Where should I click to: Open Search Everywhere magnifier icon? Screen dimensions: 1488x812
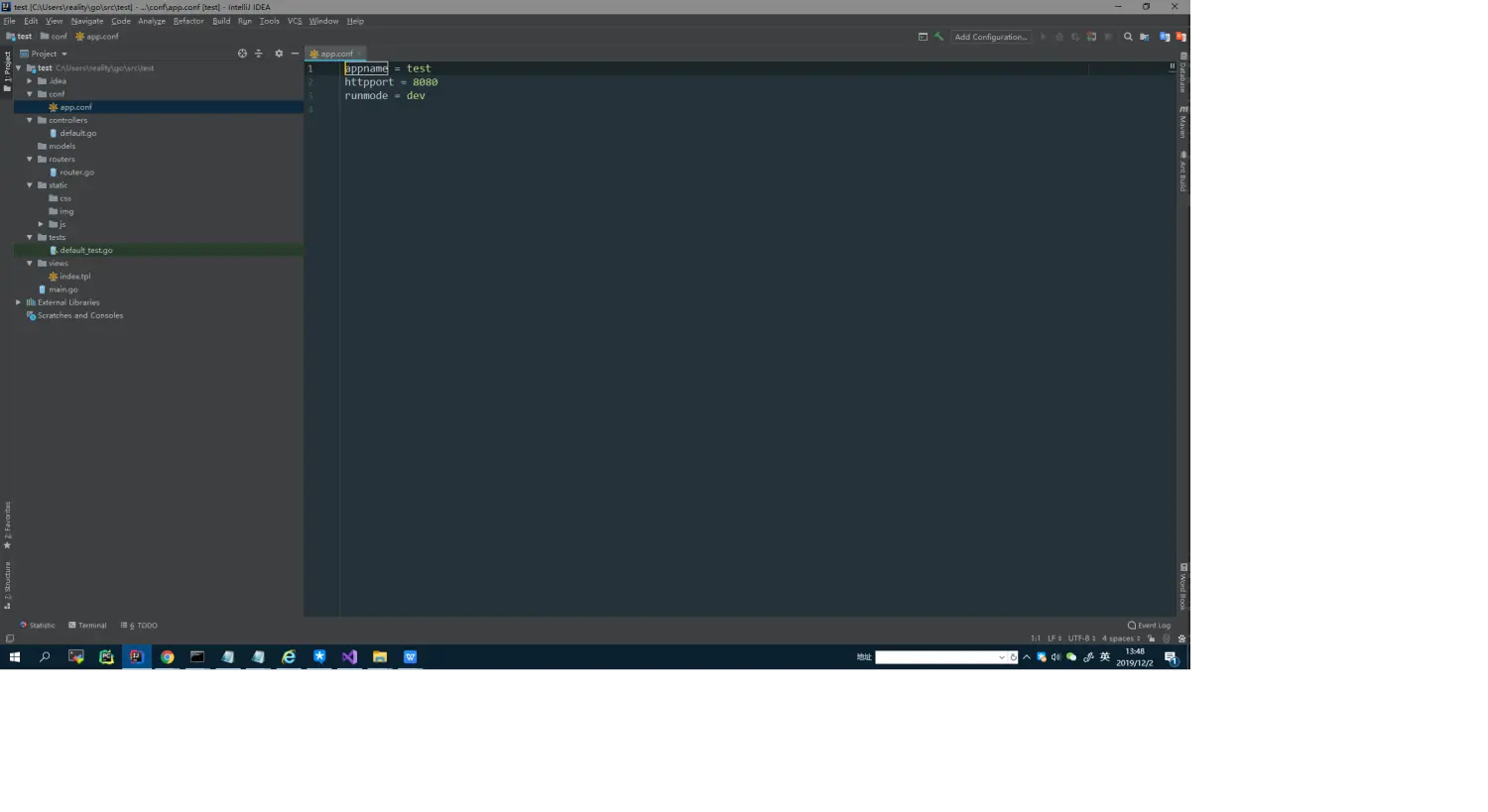point(1128,37)
